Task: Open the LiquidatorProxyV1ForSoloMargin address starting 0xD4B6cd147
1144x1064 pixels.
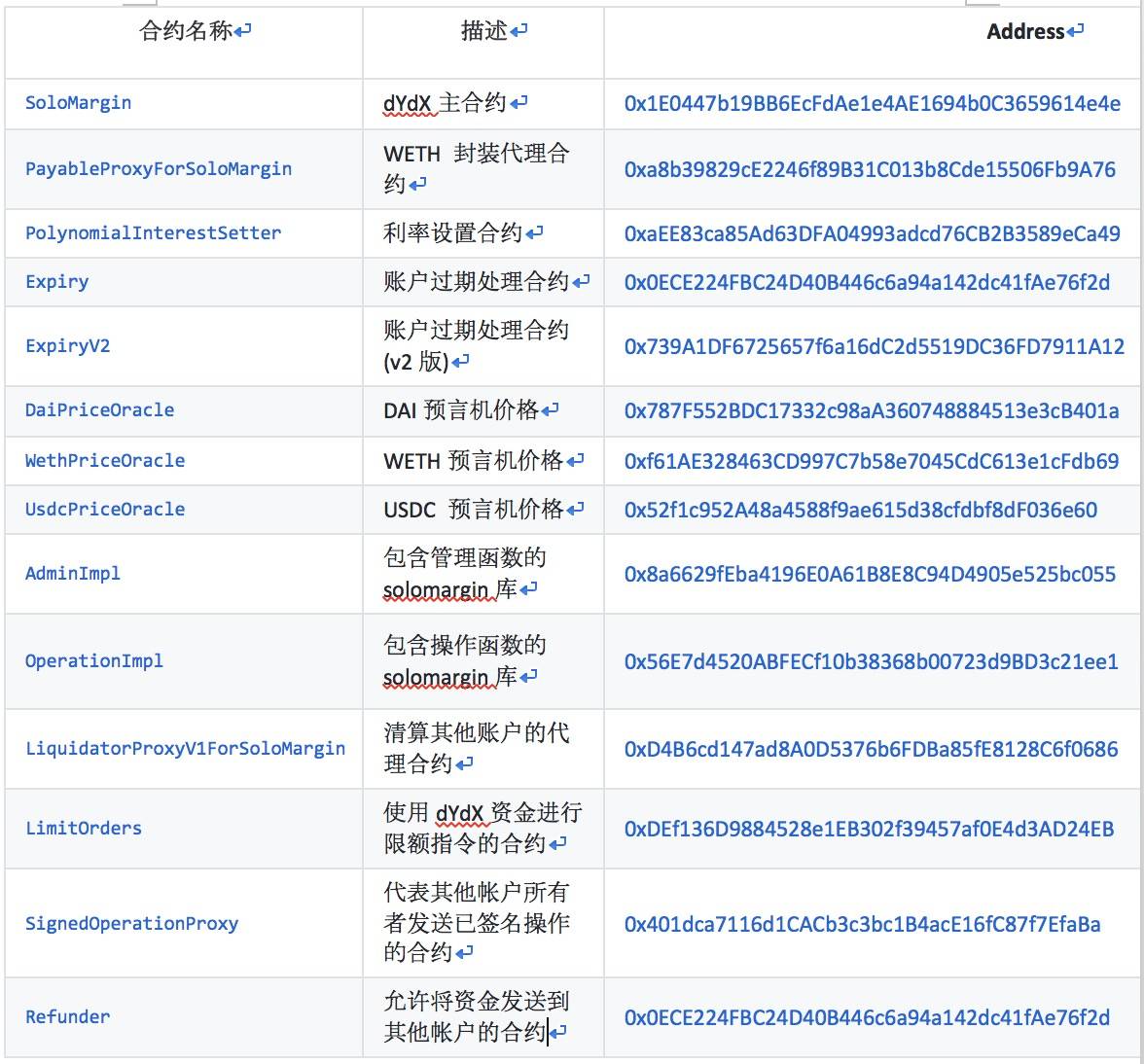Action: click(872, 750)
